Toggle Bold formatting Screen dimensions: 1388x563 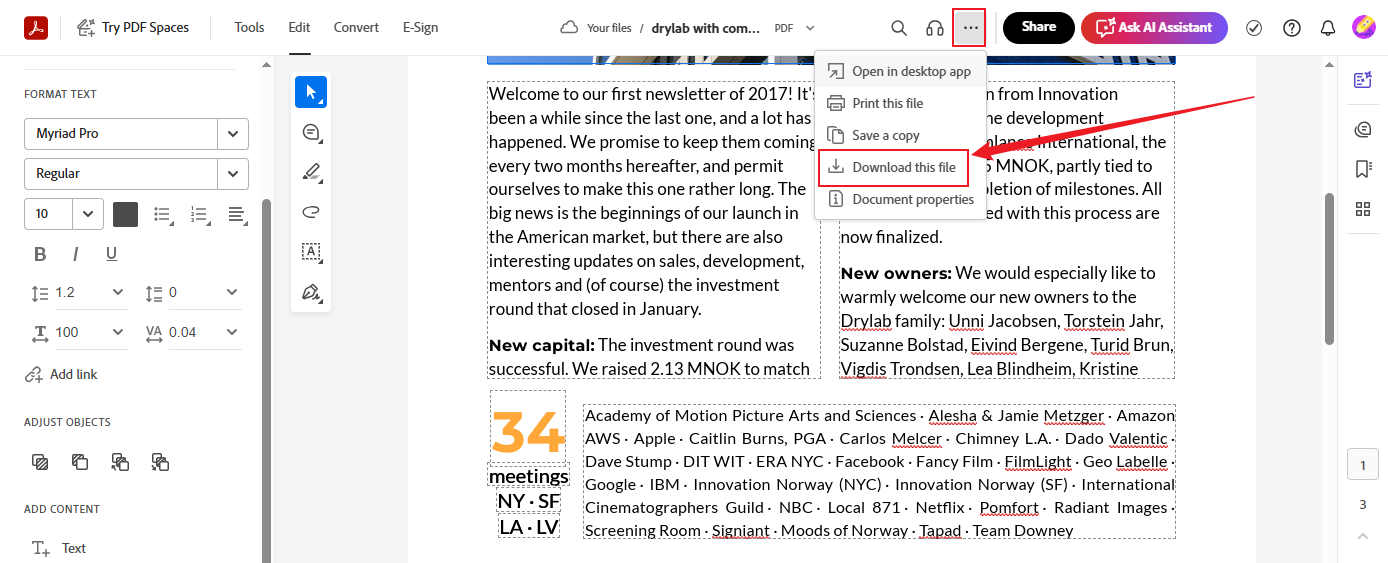click(x=40, y=254)
